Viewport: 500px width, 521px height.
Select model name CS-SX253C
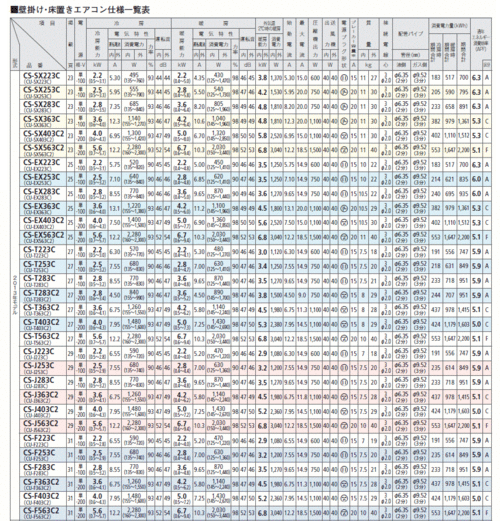pos(42,90)
